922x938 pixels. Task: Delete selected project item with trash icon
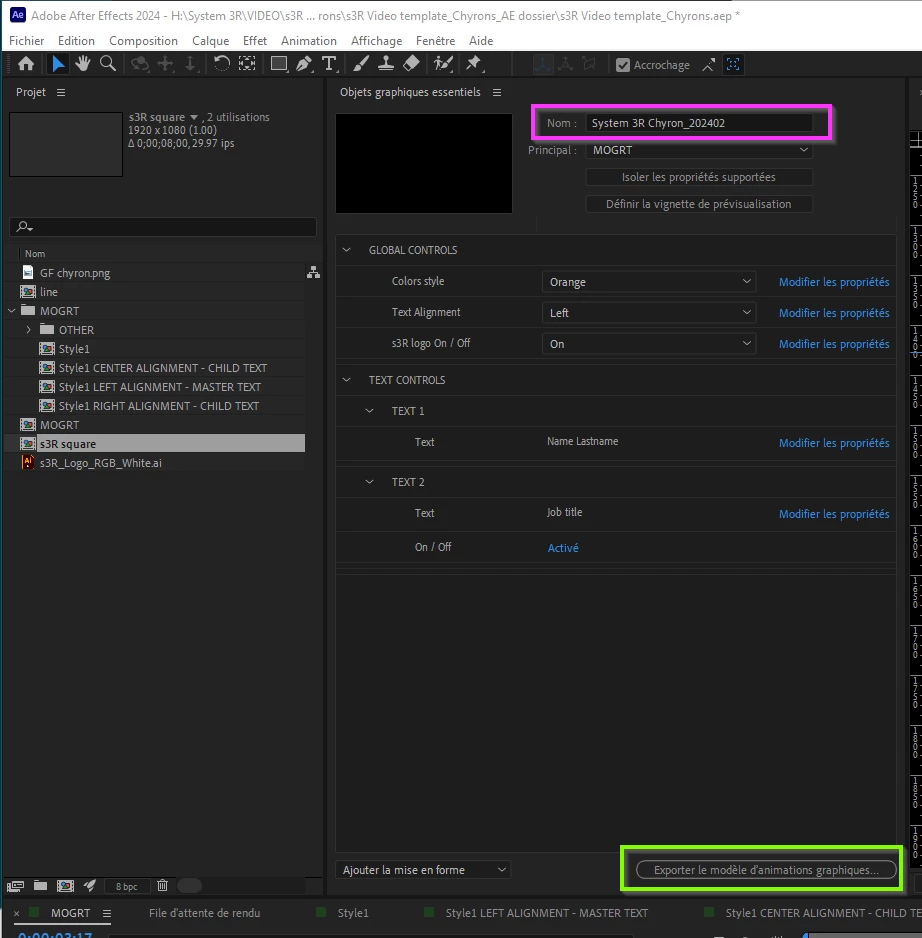coord(162,886)
